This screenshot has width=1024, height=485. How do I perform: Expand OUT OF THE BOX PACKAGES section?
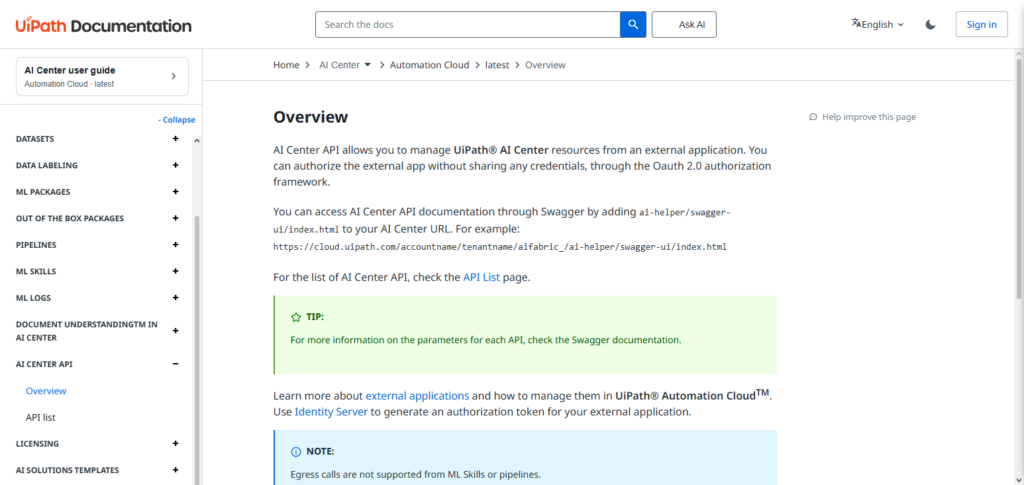click(175, 218)
